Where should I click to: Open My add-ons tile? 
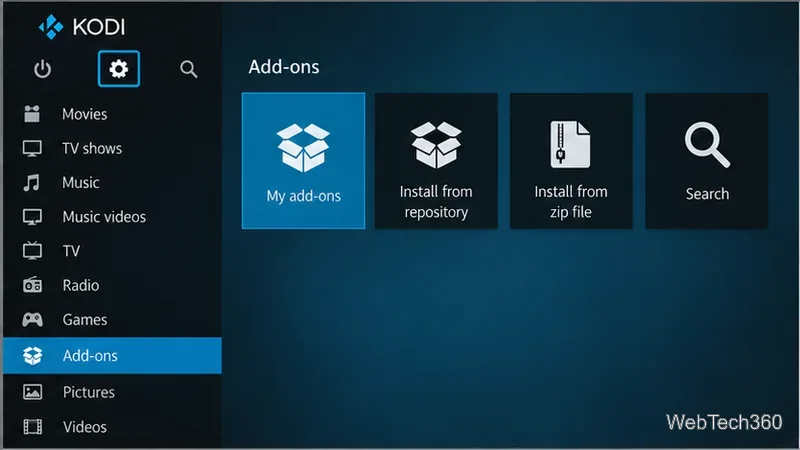point(304,161)
